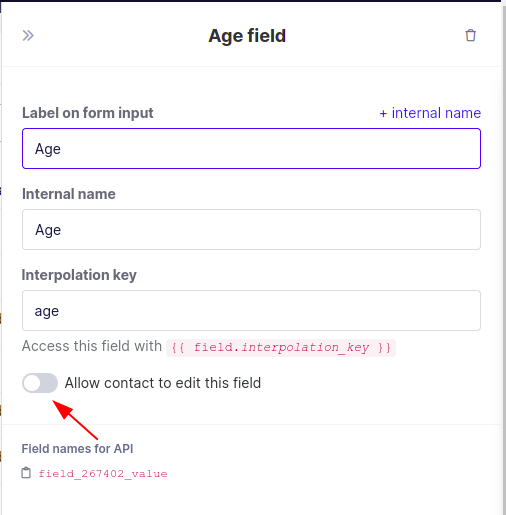506x515 pixels.
Task: Click the 'Interpolation key' label text
Action: [79, 275]
